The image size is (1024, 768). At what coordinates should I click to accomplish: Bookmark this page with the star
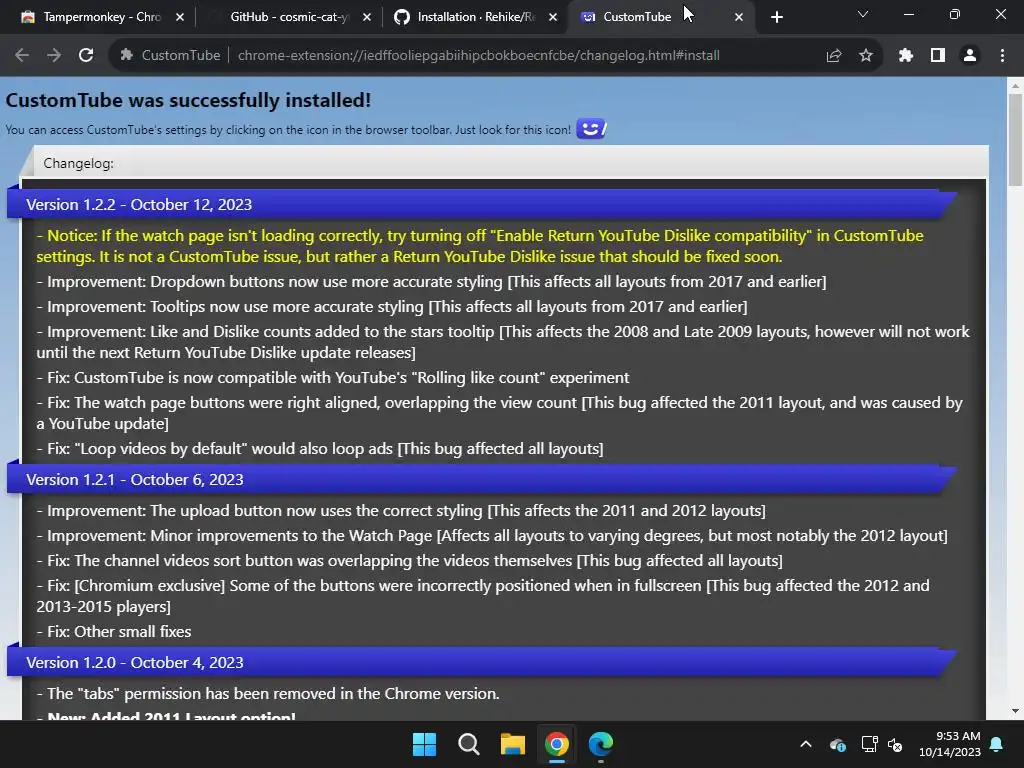(x=866, y=56)
